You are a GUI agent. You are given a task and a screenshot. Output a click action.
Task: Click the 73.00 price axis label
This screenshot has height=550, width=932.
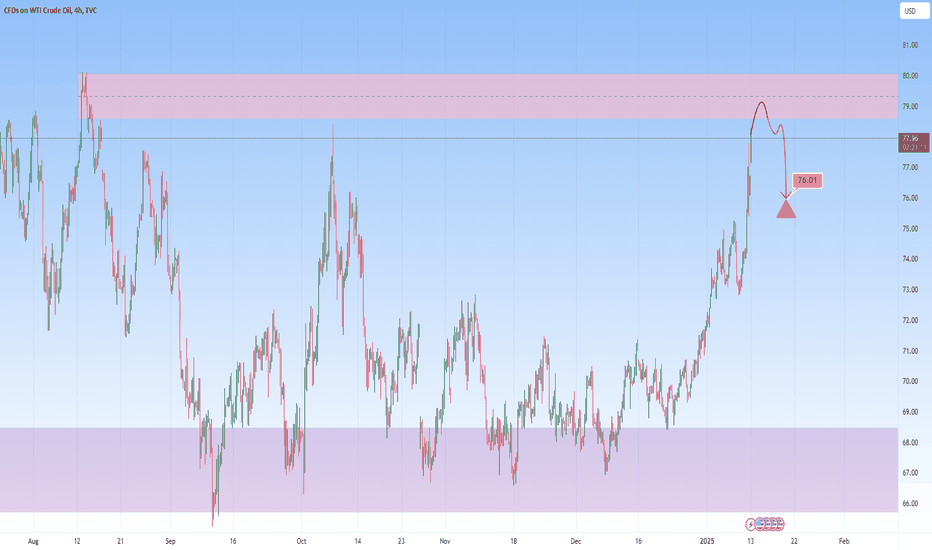pos(910,290)
